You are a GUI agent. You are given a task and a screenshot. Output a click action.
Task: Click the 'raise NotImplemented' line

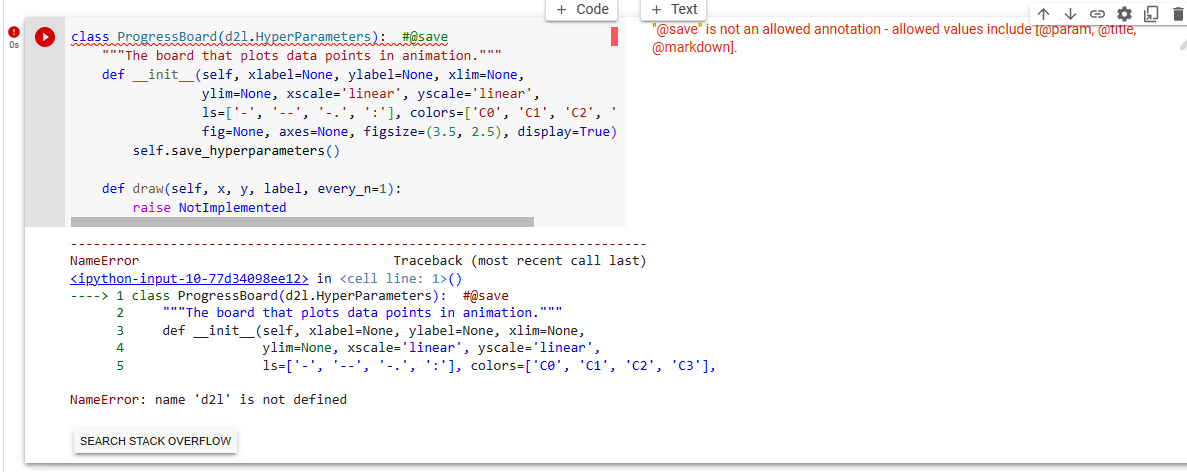(209, 207)
